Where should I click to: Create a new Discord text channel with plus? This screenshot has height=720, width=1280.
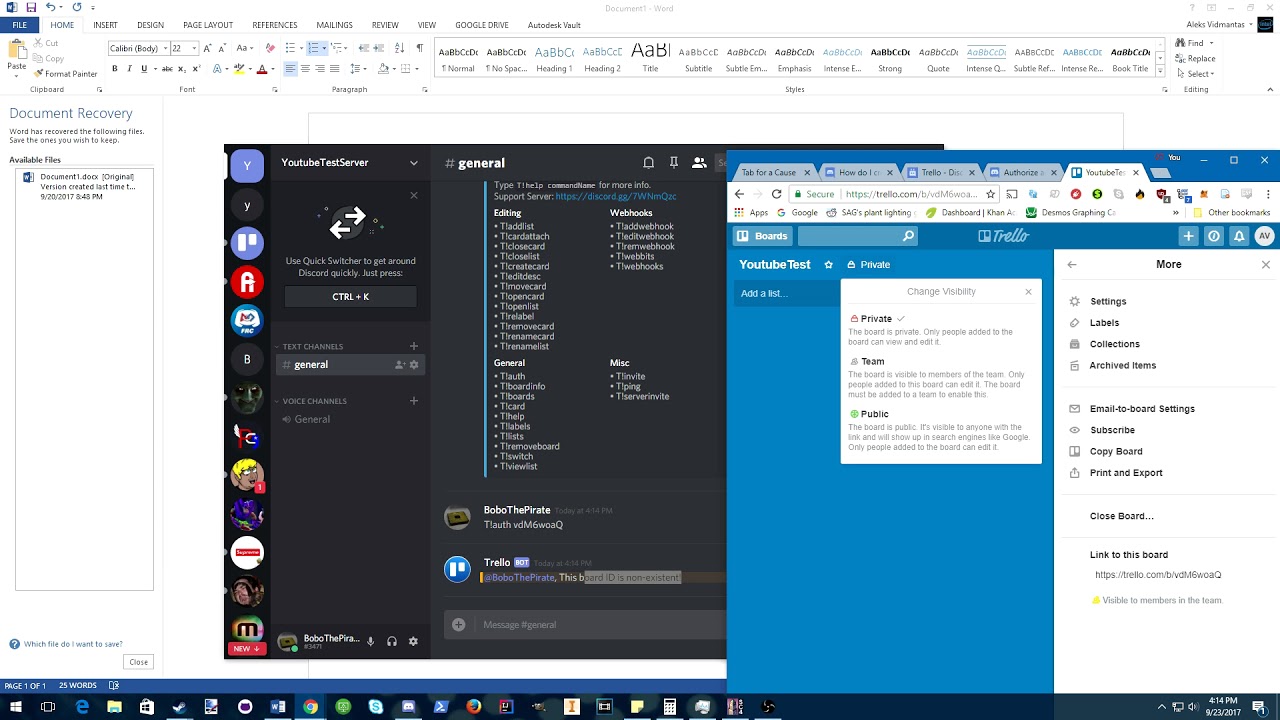tap(414, 346)
